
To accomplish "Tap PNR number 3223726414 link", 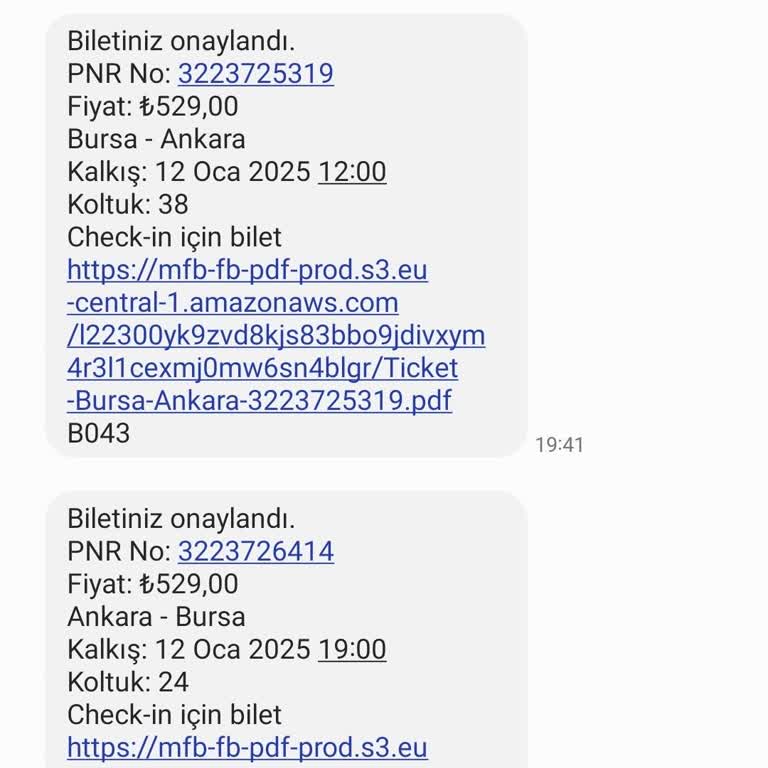I will (255, 551).
